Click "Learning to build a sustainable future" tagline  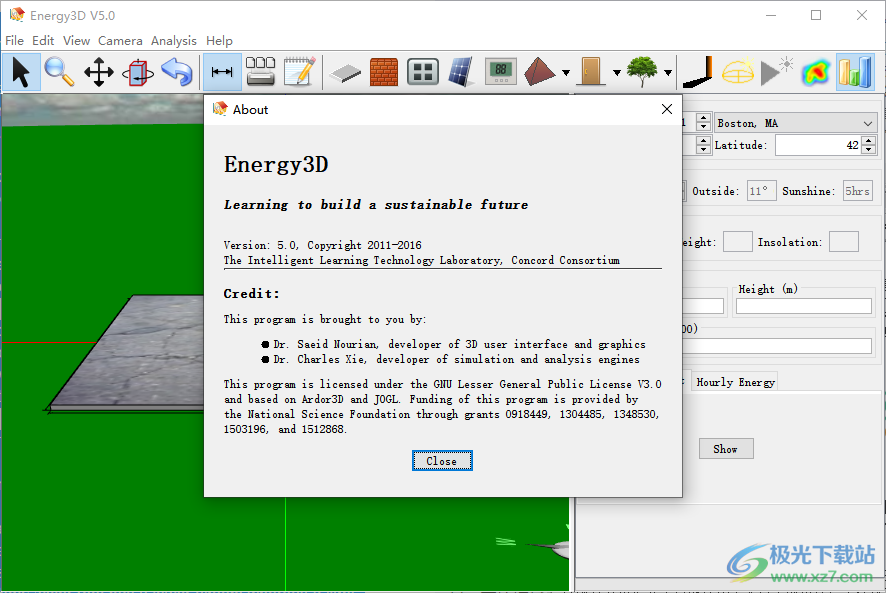click(376, 205)
